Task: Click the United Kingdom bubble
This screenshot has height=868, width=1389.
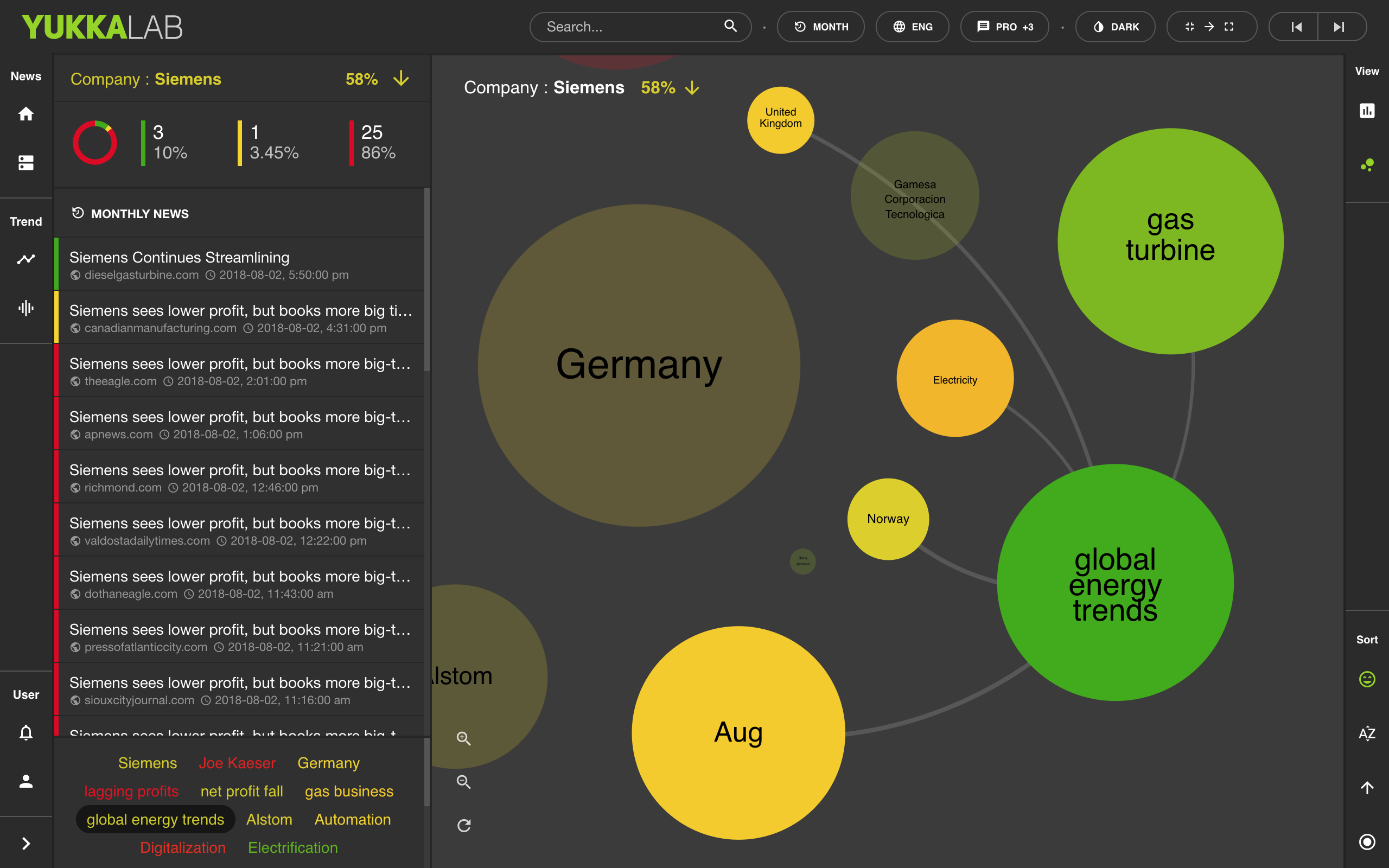Action: pos(781,120)
